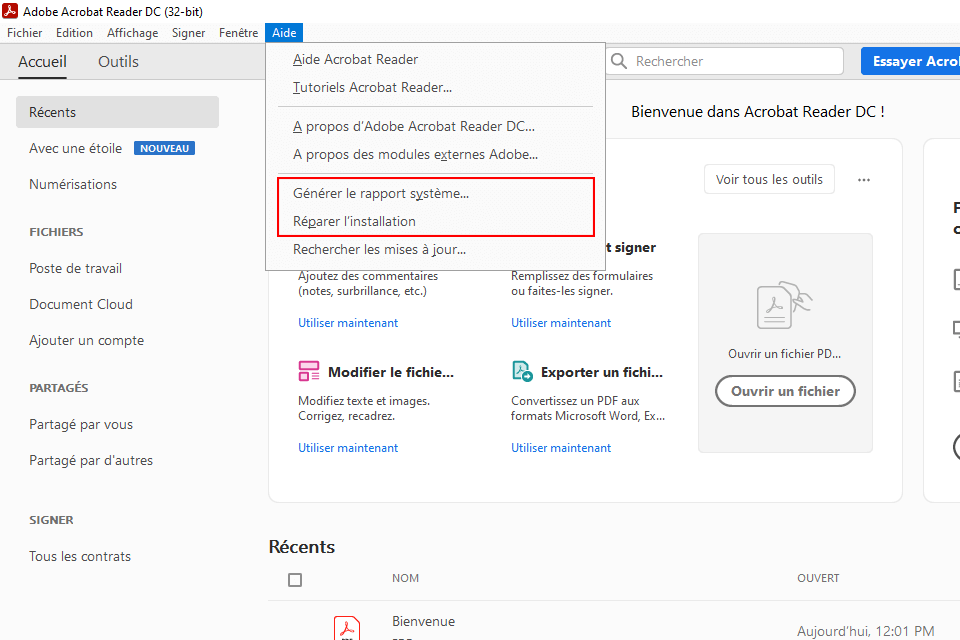Click the Aujourd'hui, 12:01 PM date
This screenshot has width=960, height=640.
point(866,631)
